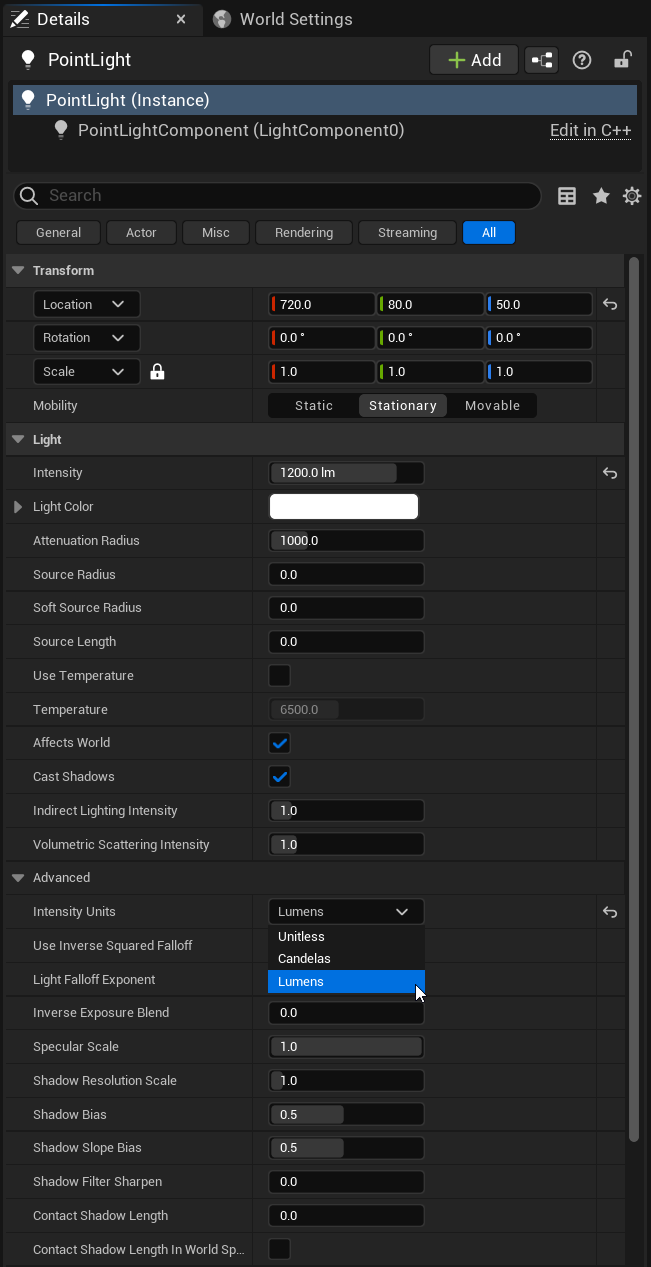Collapse the Light section
Screen dimensions: 651x1267
coord(19,439)
